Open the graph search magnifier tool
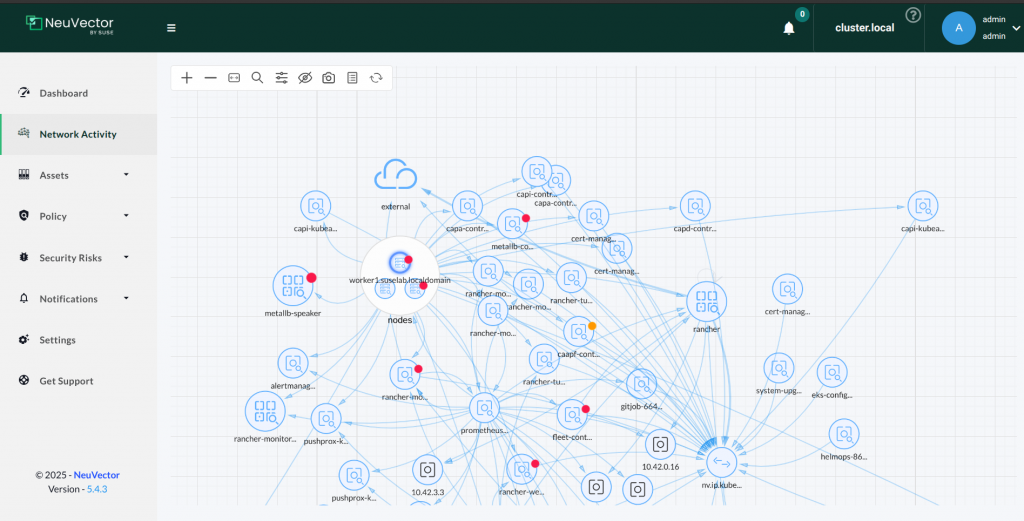1024x521 pixels. point(257,78)
